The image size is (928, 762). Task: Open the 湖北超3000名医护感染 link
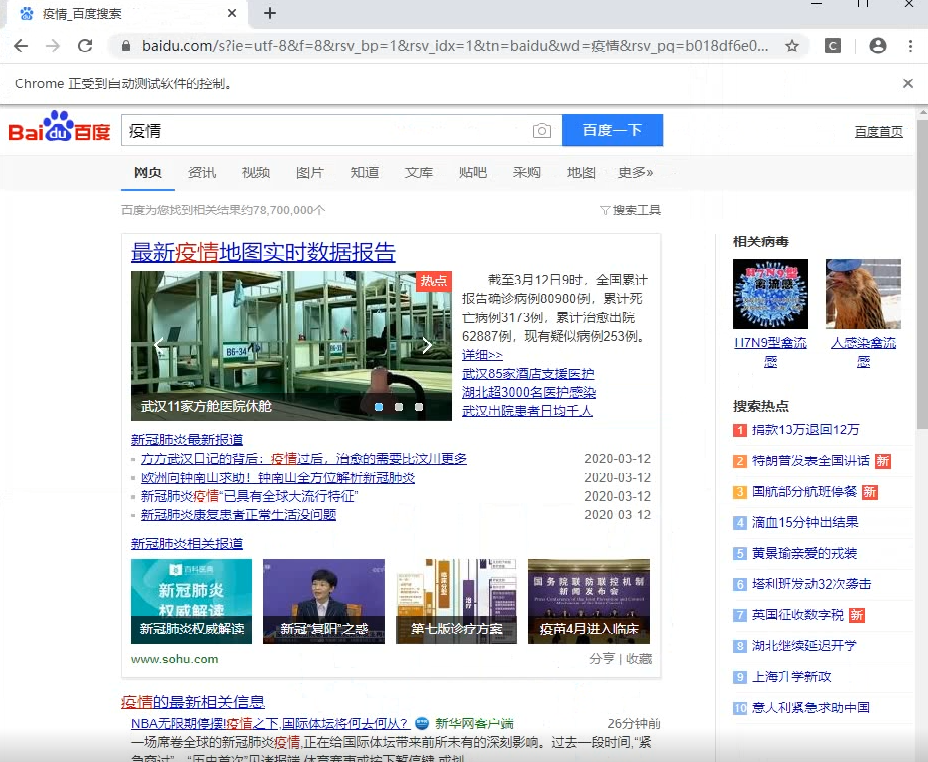click(529, 392)
